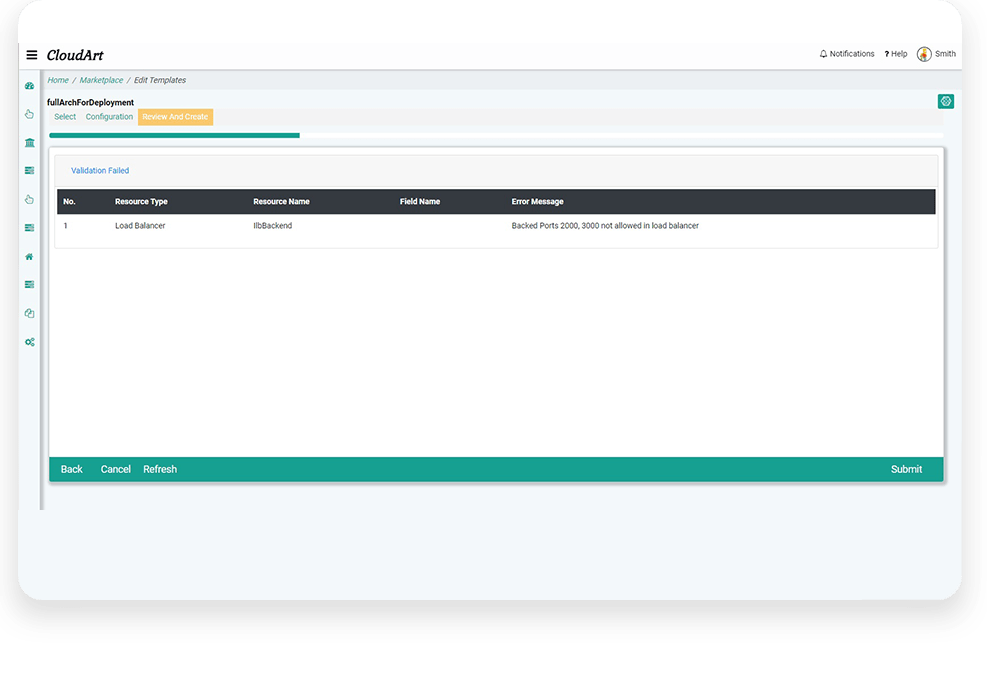Click the copy documents sidebar icon

(x=30, y=313)
